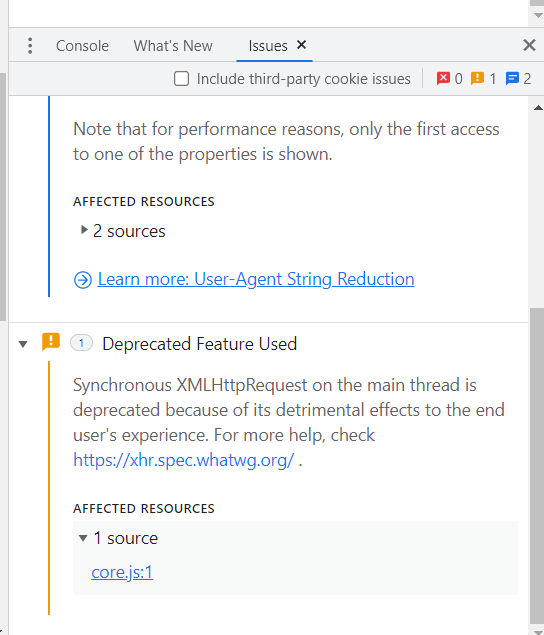Close the DevTools drawer panel
Viewport: 544px width, 635px height.
(529, 45)
